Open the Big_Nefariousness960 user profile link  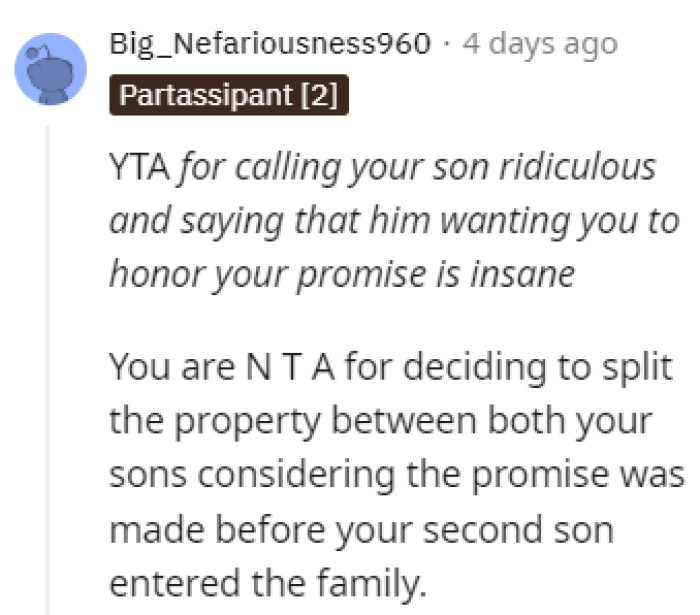270,44
